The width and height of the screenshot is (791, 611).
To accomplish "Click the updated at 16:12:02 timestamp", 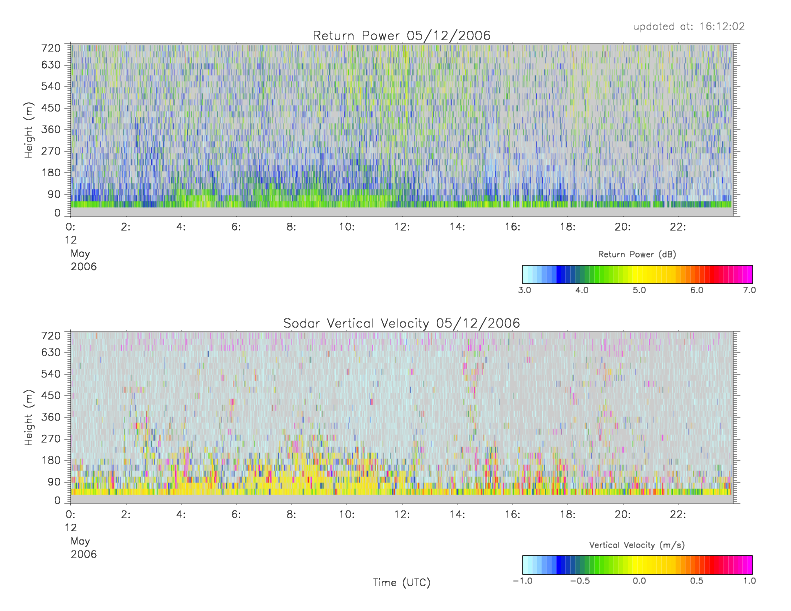I will 689,26.
